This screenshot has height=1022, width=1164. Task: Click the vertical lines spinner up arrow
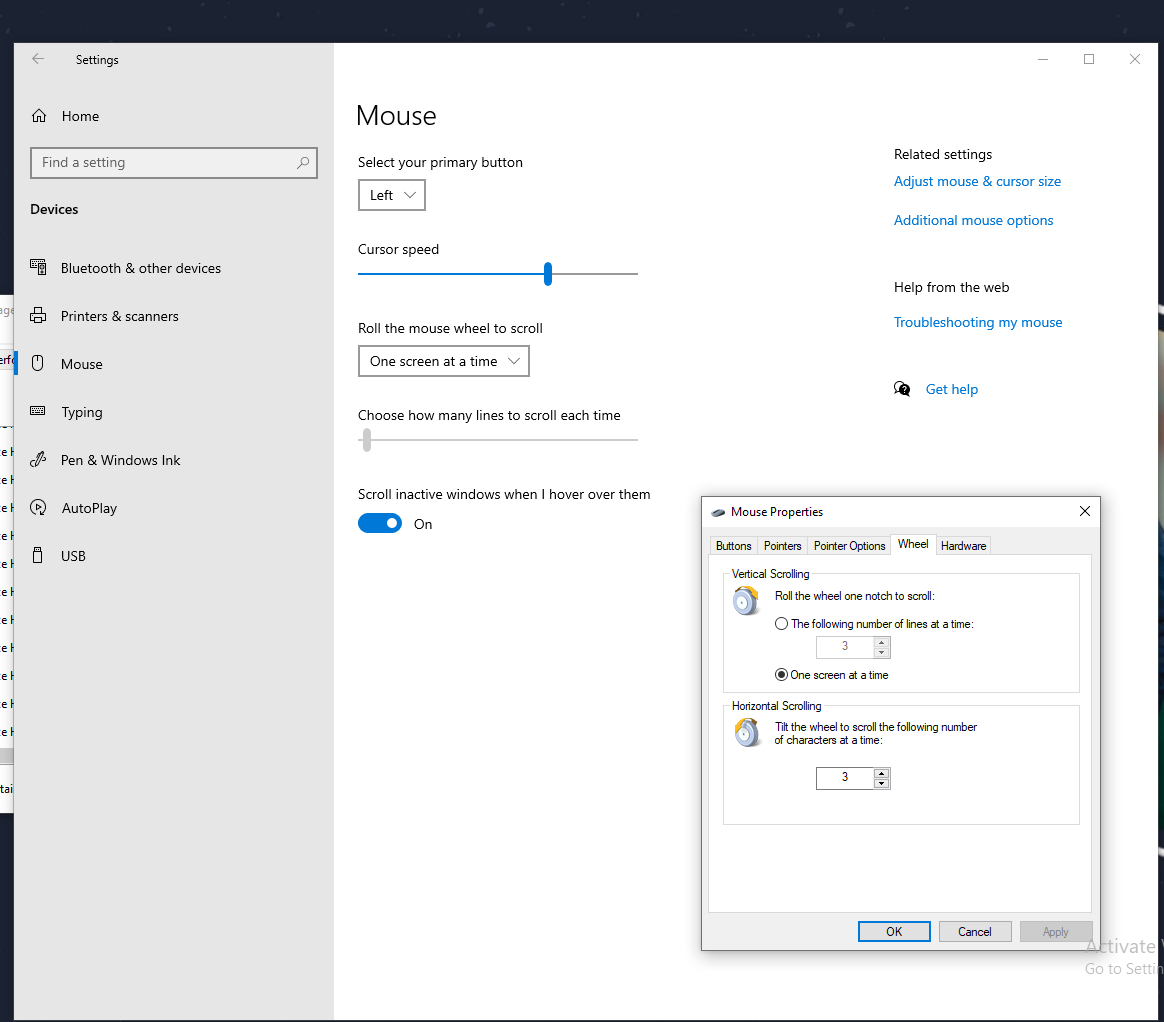point(881,642)
